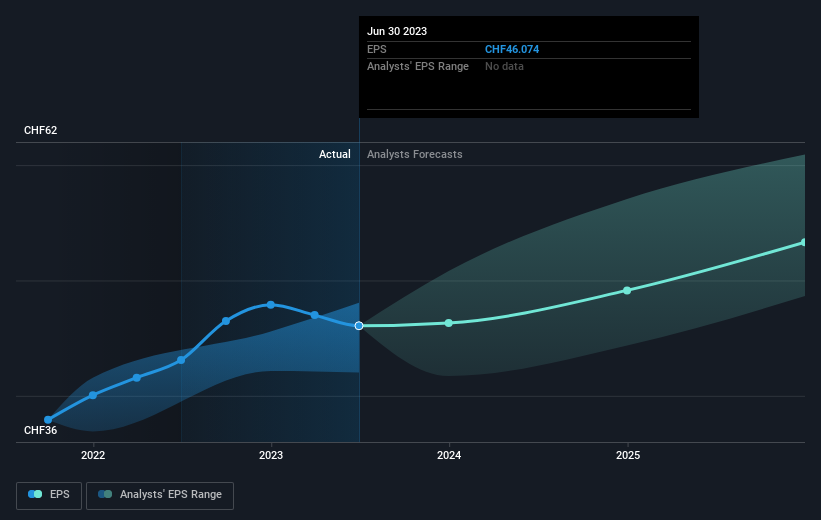Click the EPS point just before Jun 2023
Image resolution: width=821 pixels, height=520 pixels.
(x=315, y=315)
